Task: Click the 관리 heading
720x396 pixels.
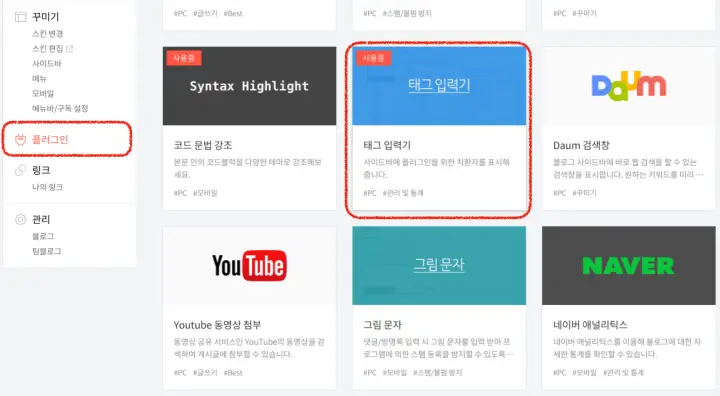Action: (41, 220)
